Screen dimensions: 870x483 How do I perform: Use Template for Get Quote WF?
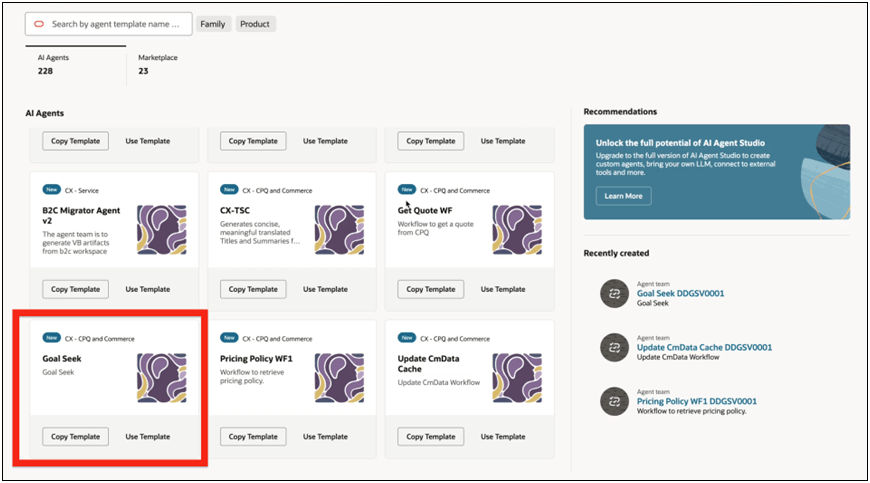[503, 289]
